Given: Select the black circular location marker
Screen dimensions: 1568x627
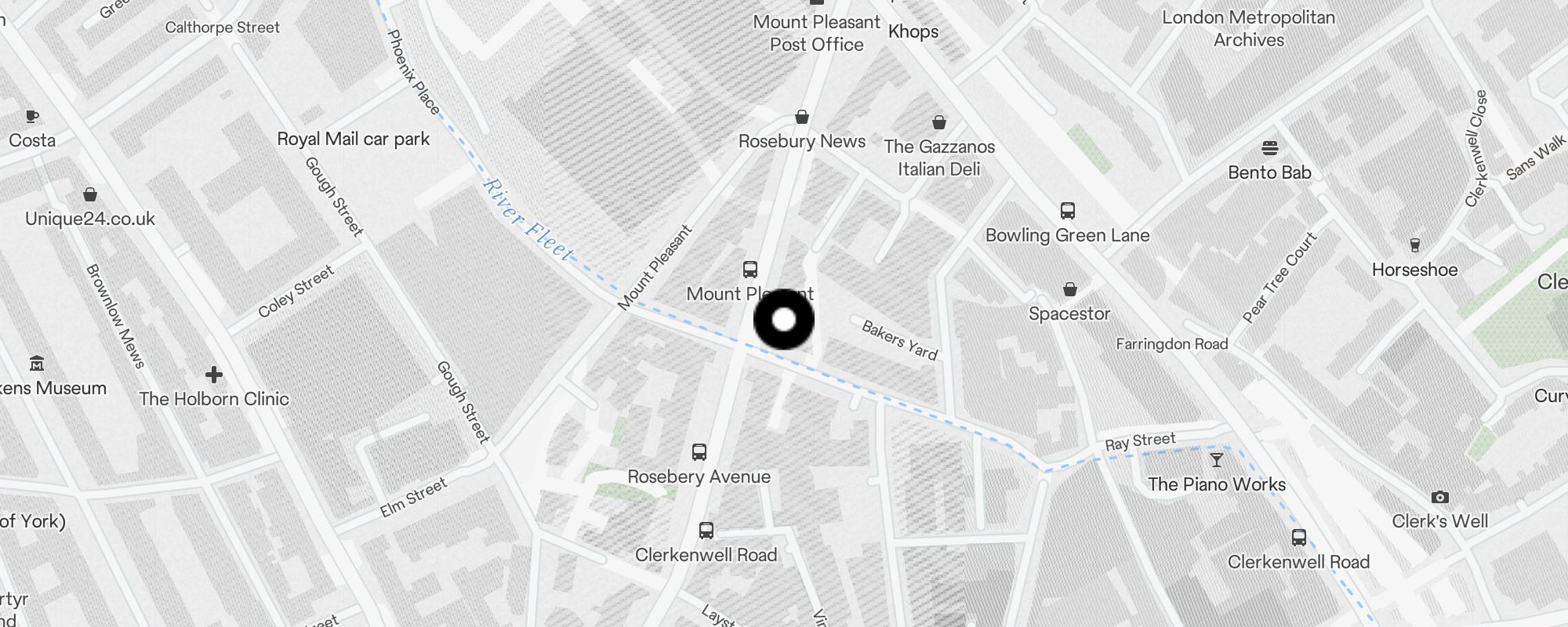Looking at the screenshot, I should tap(784, 320).
